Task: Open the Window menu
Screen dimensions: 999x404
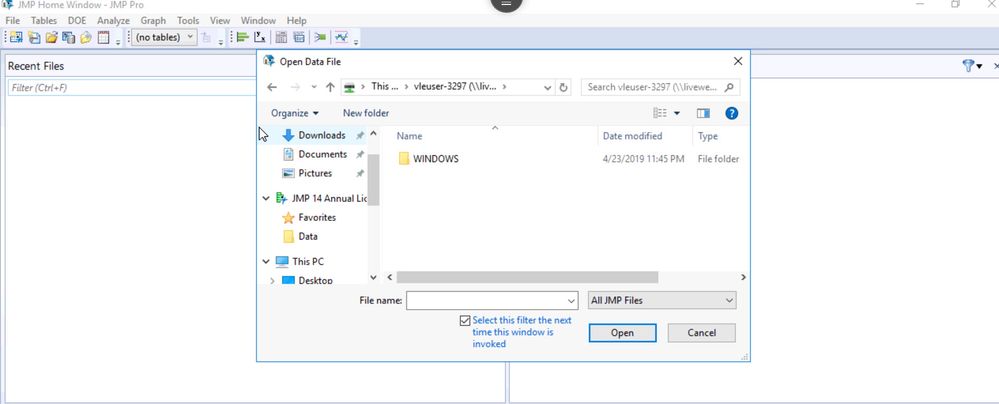Action: coord(259,20)
